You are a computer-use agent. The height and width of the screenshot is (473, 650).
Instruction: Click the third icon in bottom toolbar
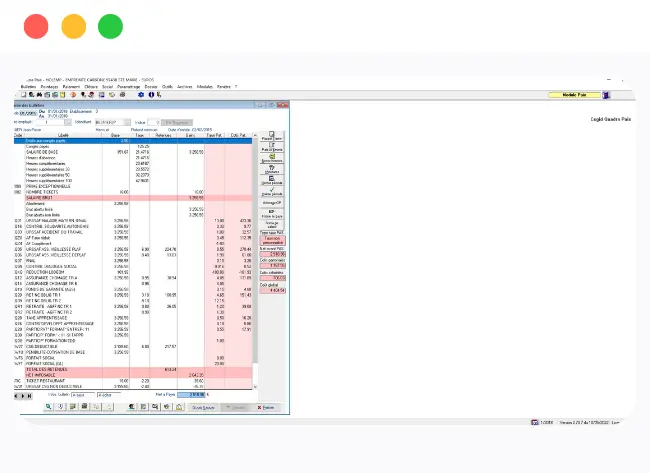(72, 407)
